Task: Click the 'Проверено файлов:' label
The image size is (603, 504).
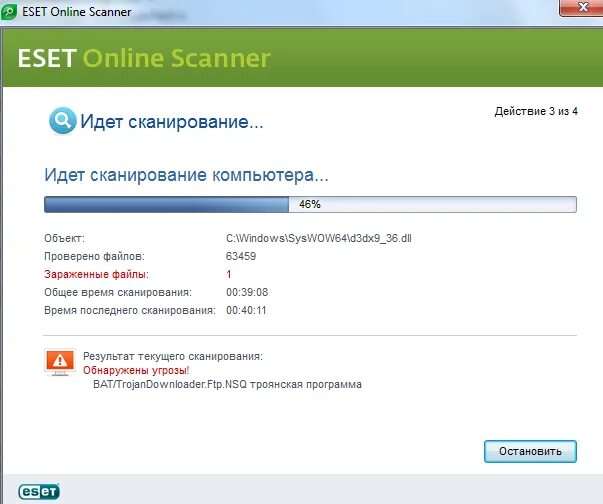Action: click(94, 256)
